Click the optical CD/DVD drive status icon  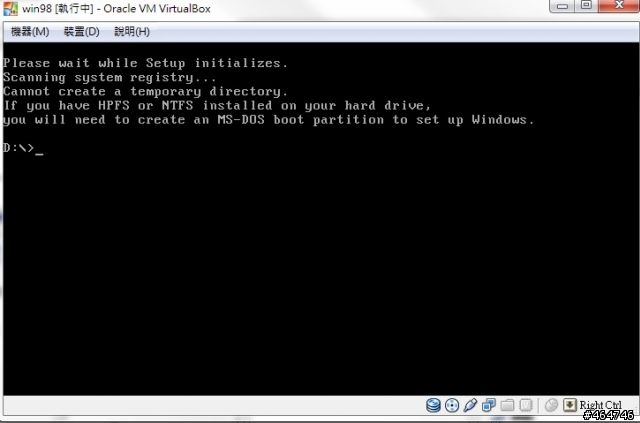452,405
